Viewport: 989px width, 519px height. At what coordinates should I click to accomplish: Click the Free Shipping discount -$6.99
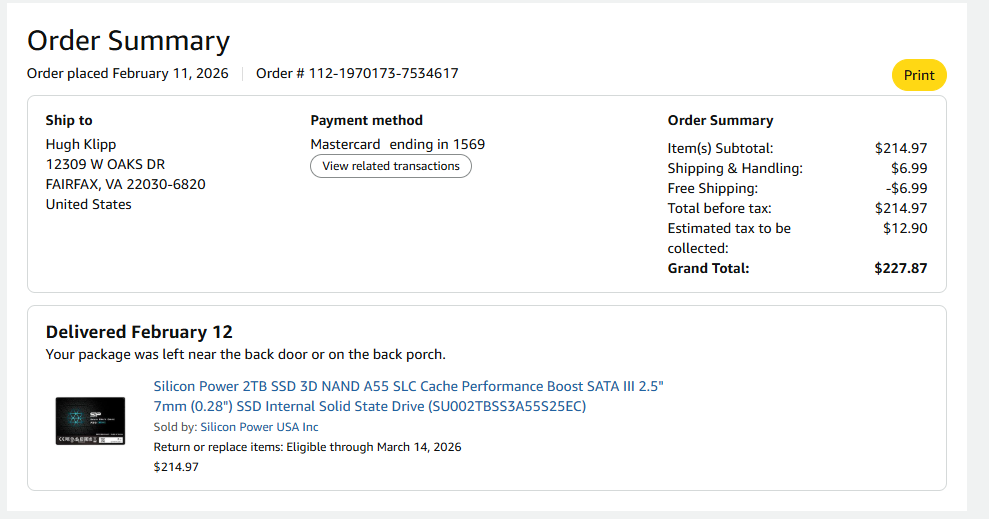point(906,188)
